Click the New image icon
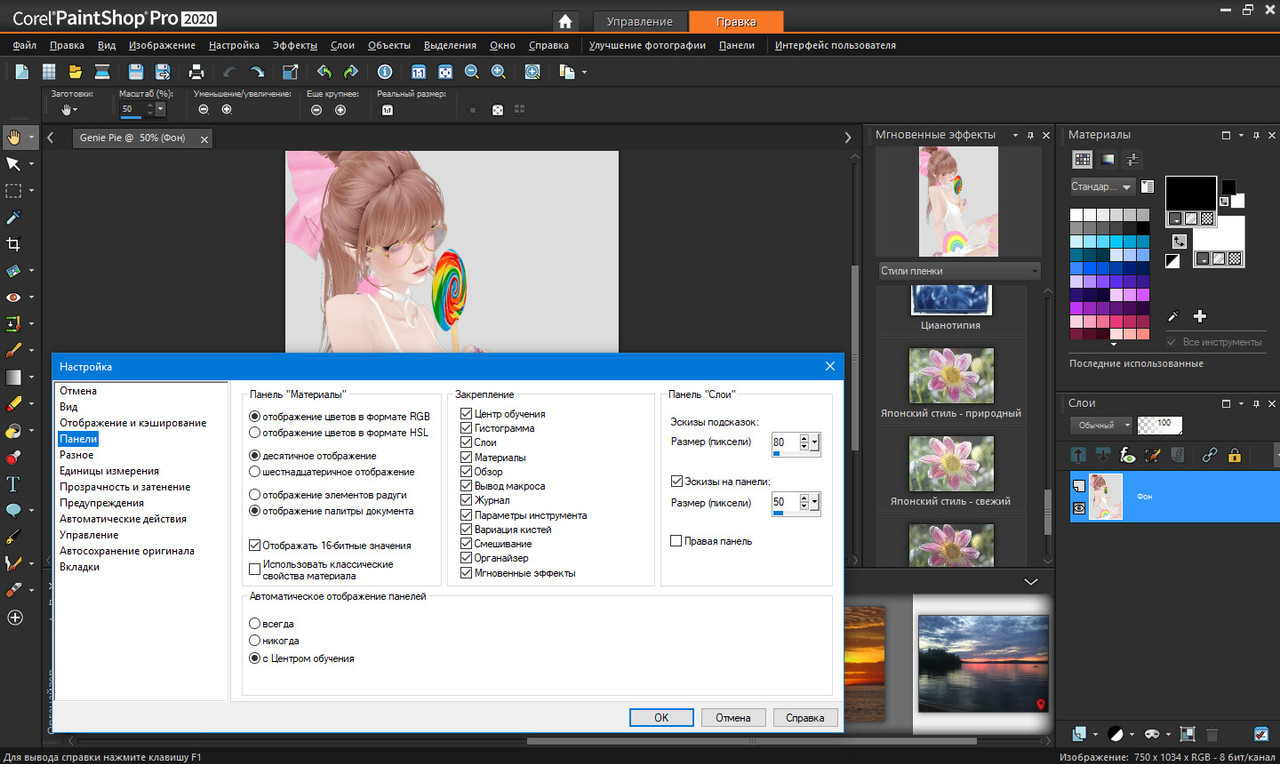 [x=22, y=71]
